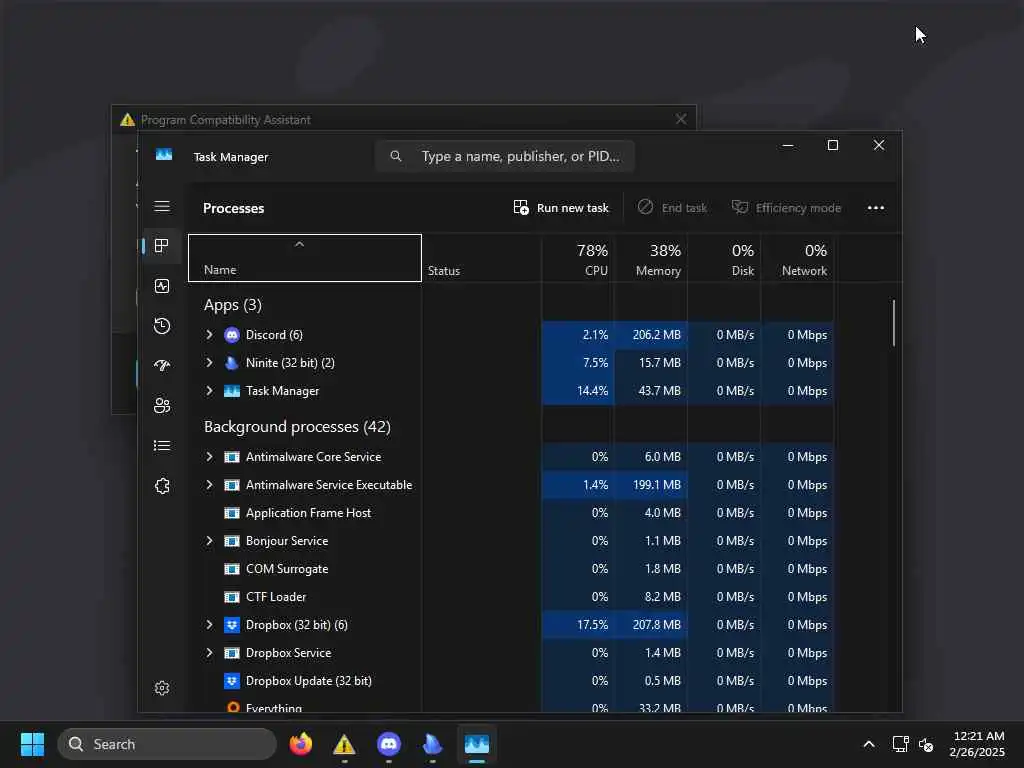The image size is (1024, 768).
Task: Open the Services page in sidebar
Action: 162,486
